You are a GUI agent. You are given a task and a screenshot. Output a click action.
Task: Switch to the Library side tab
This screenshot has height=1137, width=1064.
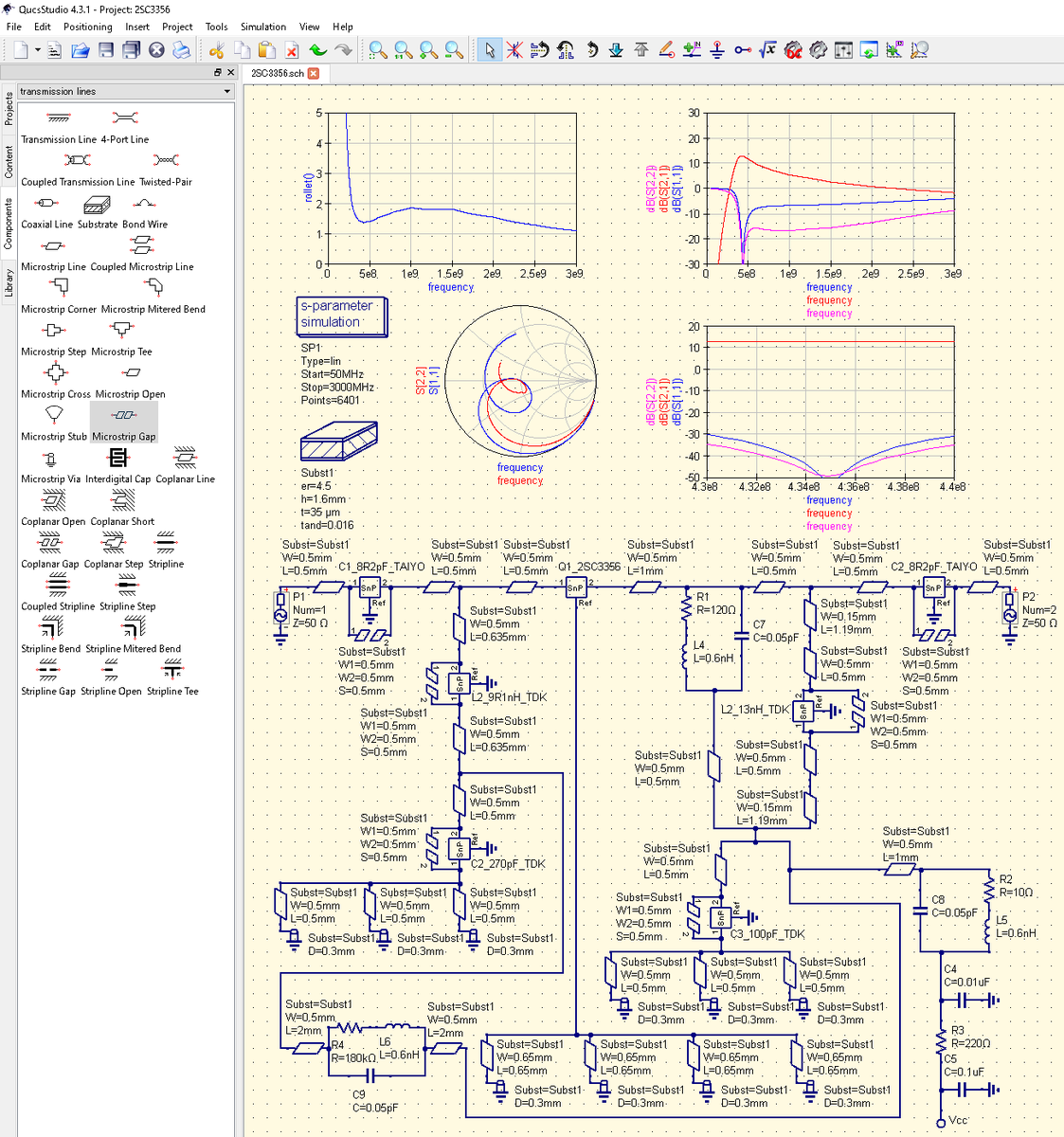pos(9,283)
